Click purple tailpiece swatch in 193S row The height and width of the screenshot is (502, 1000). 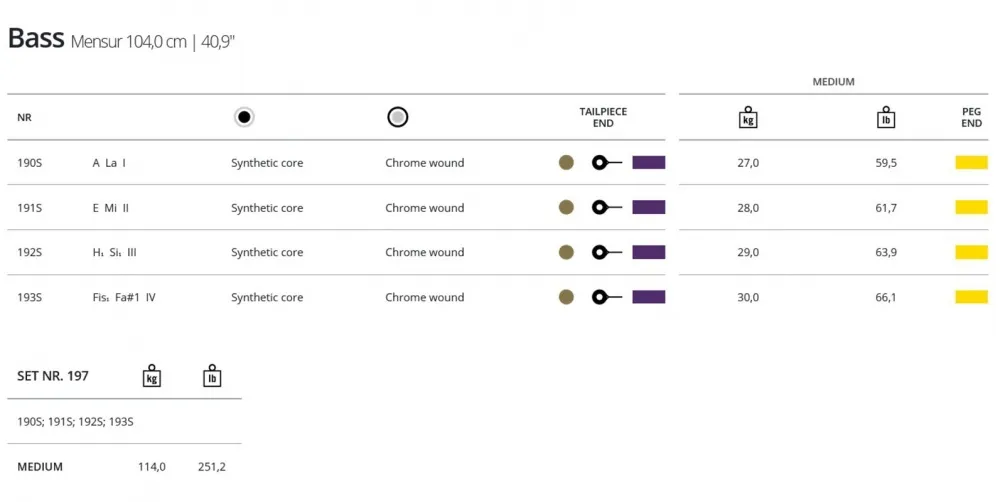pyautogui.click(x=649, y=297)
